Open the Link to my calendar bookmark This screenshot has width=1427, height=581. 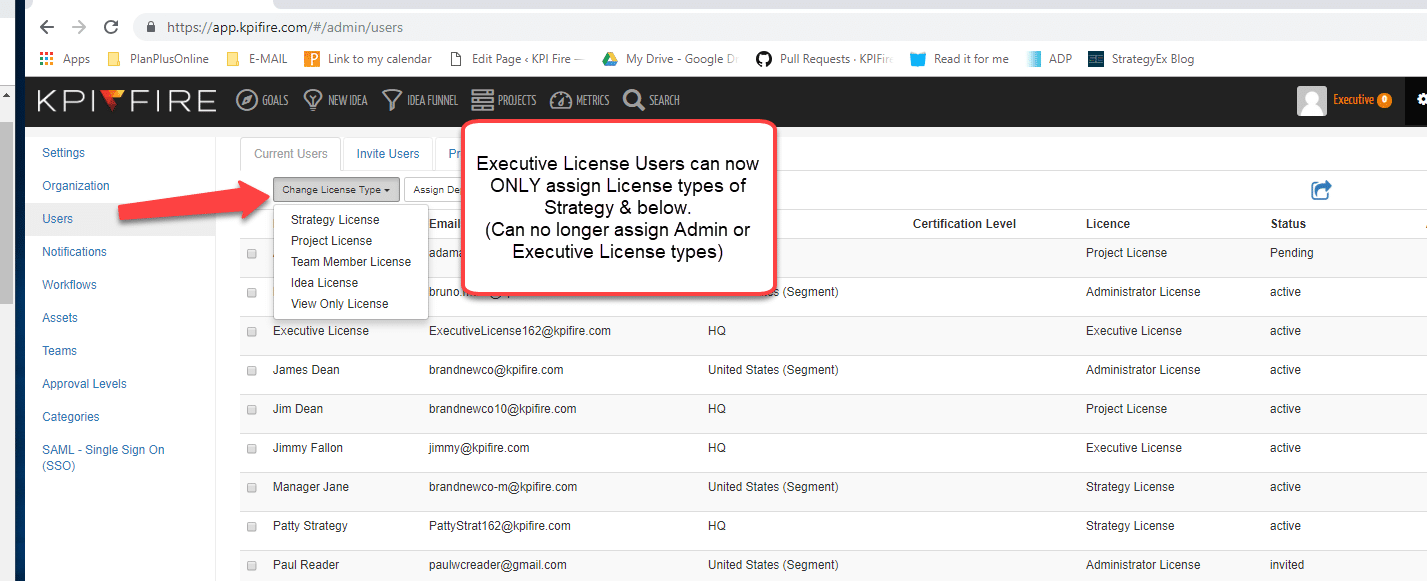[368, 59]
